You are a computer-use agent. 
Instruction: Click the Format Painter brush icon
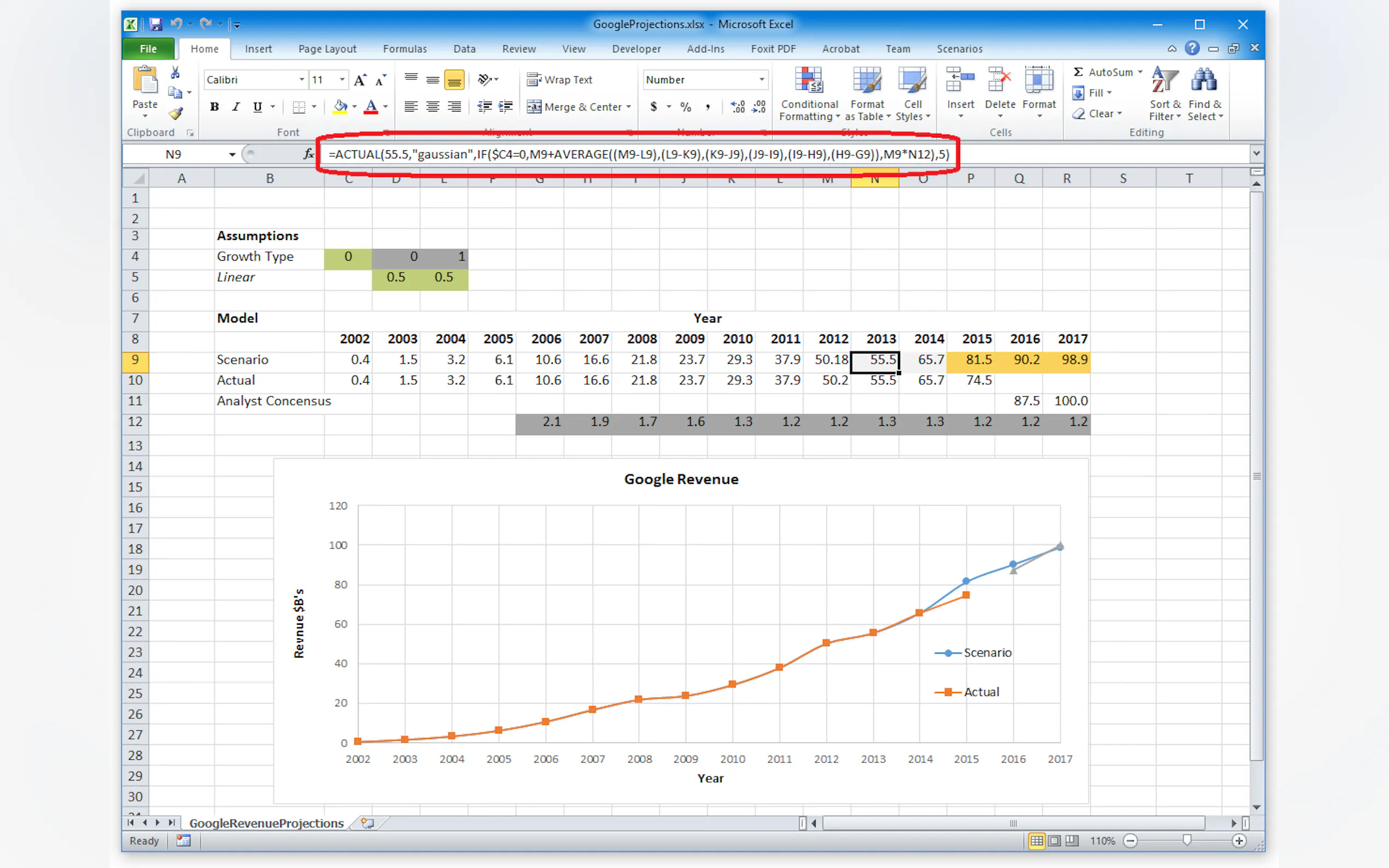pyautogui.click(x=176, y=114)
